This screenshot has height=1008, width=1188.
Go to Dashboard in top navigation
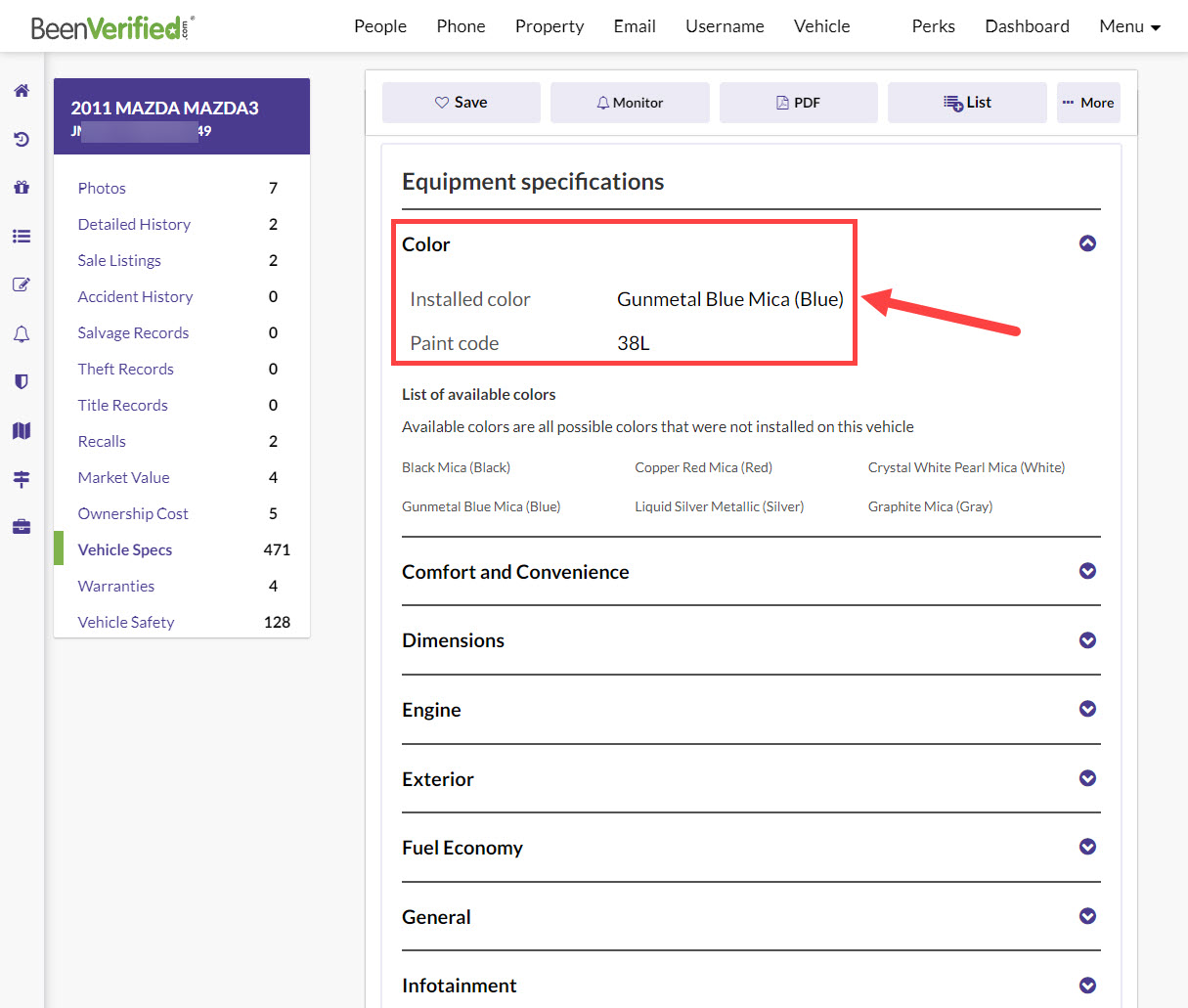1027,26
